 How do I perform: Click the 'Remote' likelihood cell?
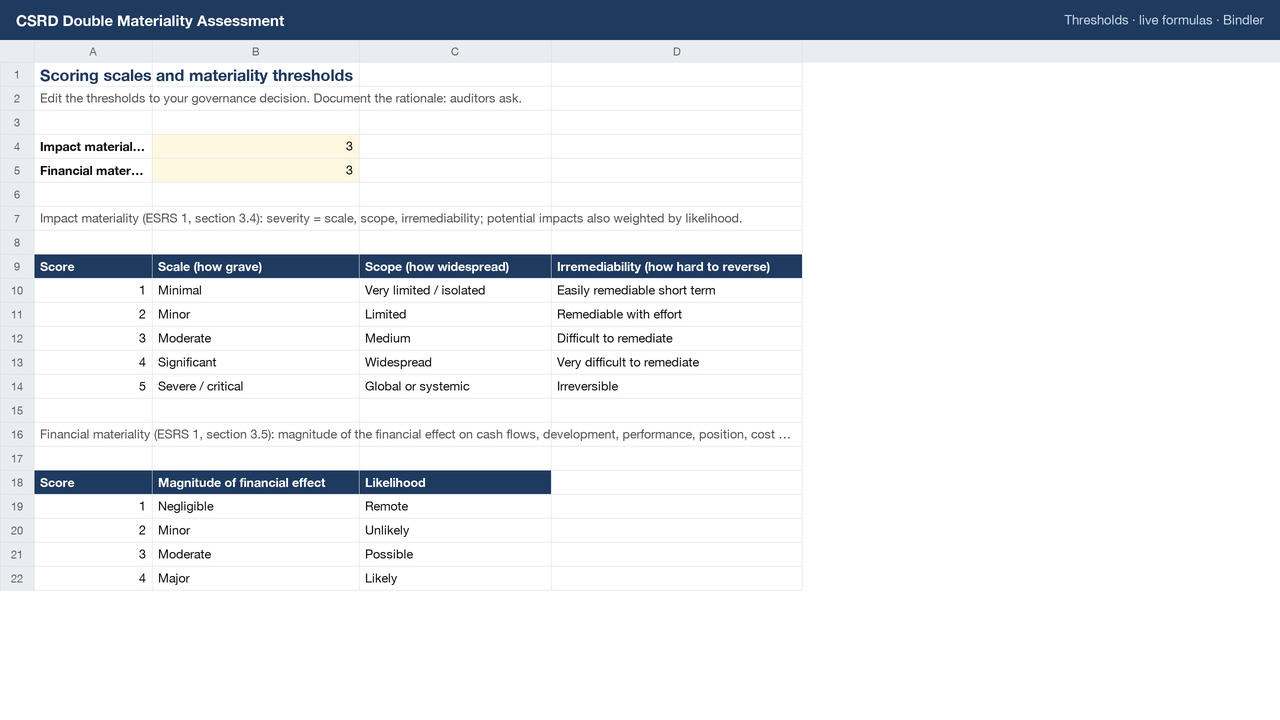click(455, 507)
